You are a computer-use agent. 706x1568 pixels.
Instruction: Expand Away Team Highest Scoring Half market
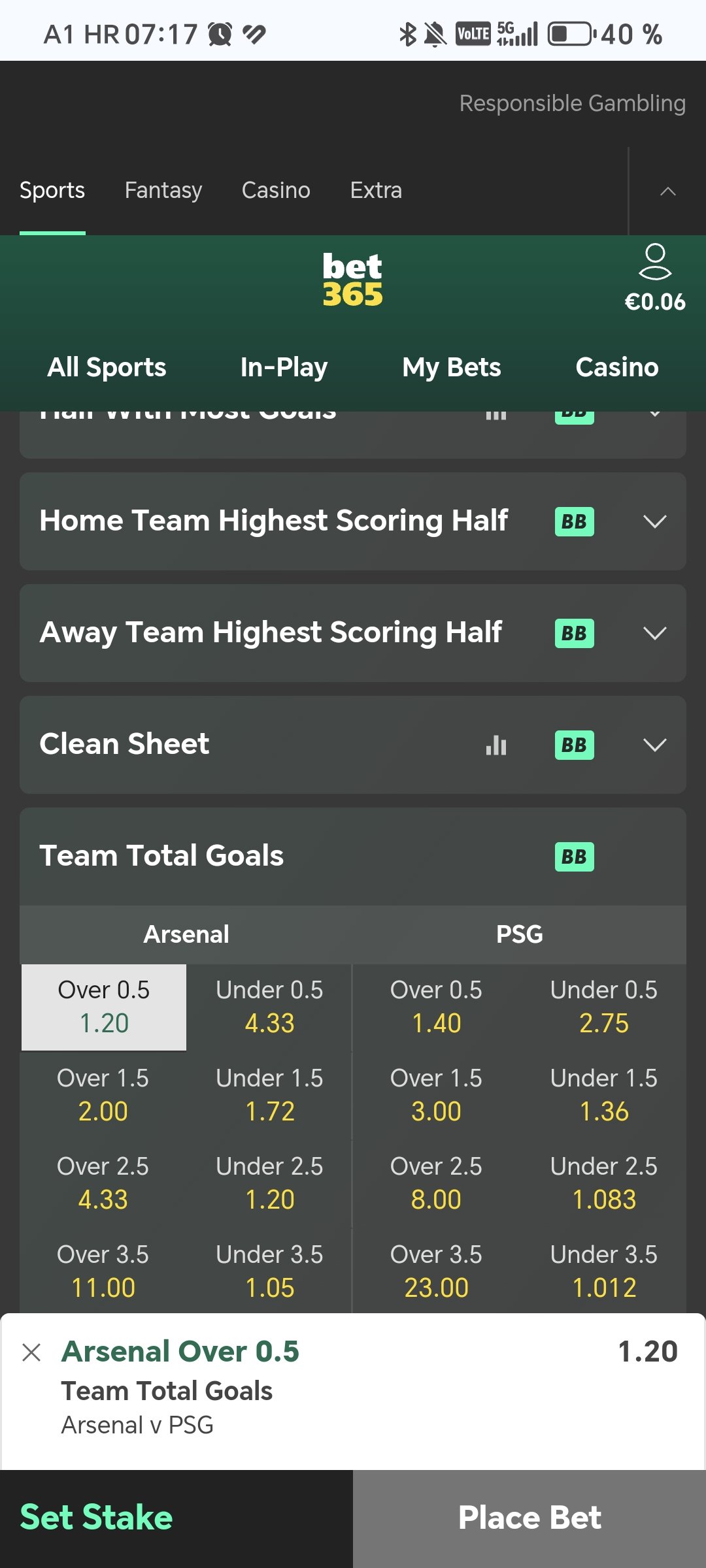[654, 633]
